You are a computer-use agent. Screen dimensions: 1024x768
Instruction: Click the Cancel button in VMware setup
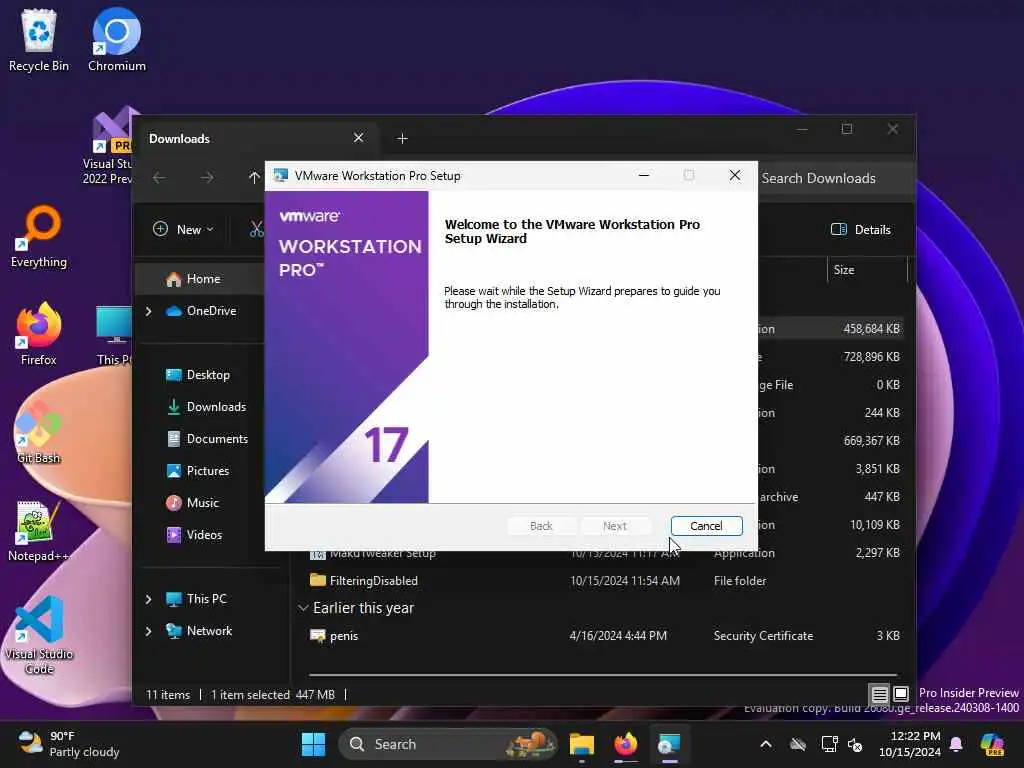706,526
